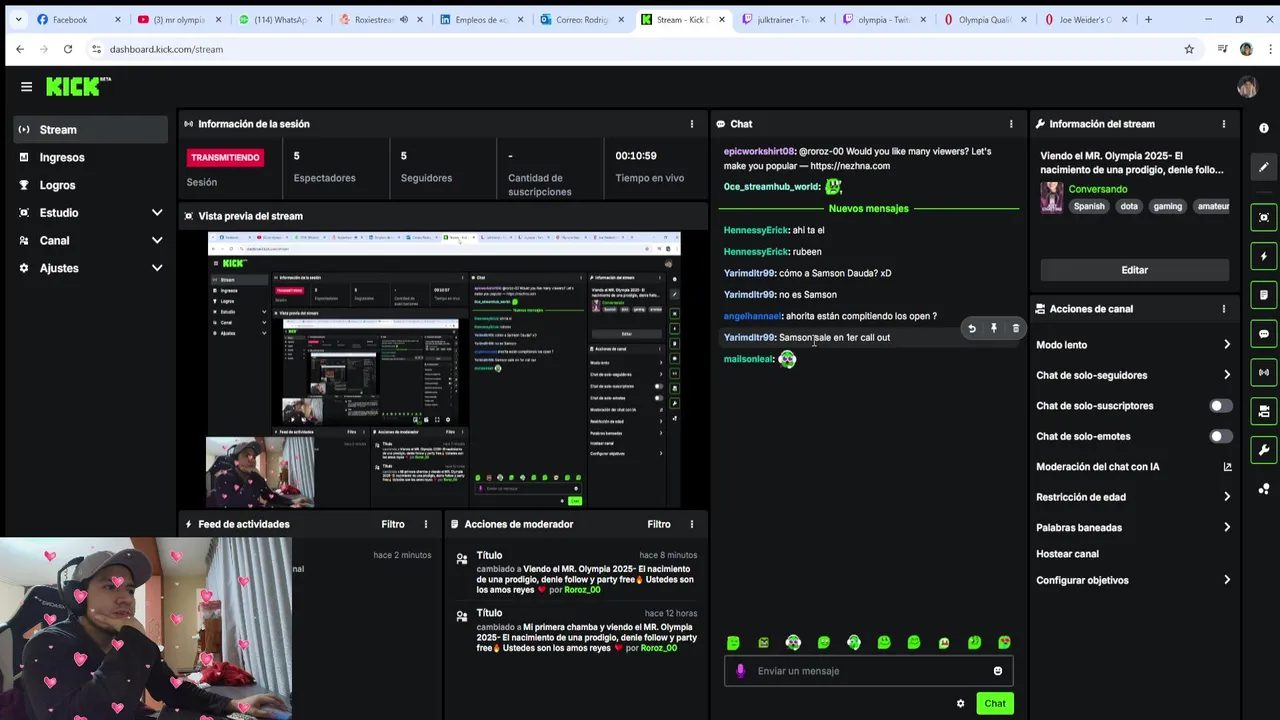Click the Kick logo

[78, 87]
